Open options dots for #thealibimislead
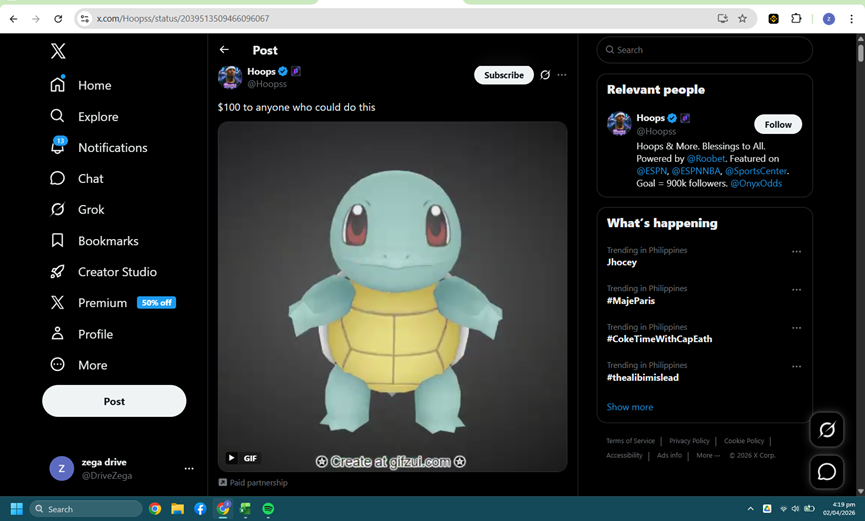The image size is (865, 521). 796,366
